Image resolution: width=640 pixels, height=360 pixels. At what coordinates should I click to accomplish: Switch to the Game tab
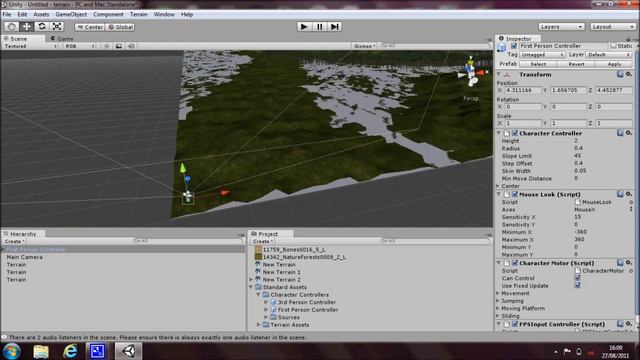(62, 38)
